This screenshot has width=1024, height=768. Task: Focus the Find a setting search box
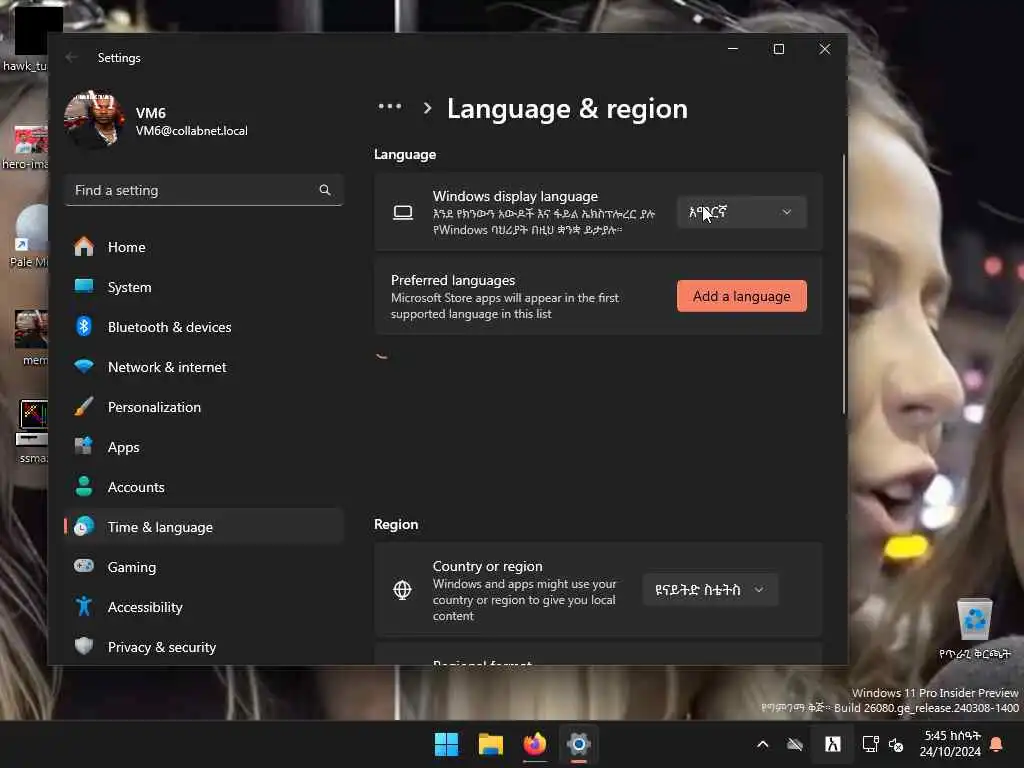[x=204, y=190]
